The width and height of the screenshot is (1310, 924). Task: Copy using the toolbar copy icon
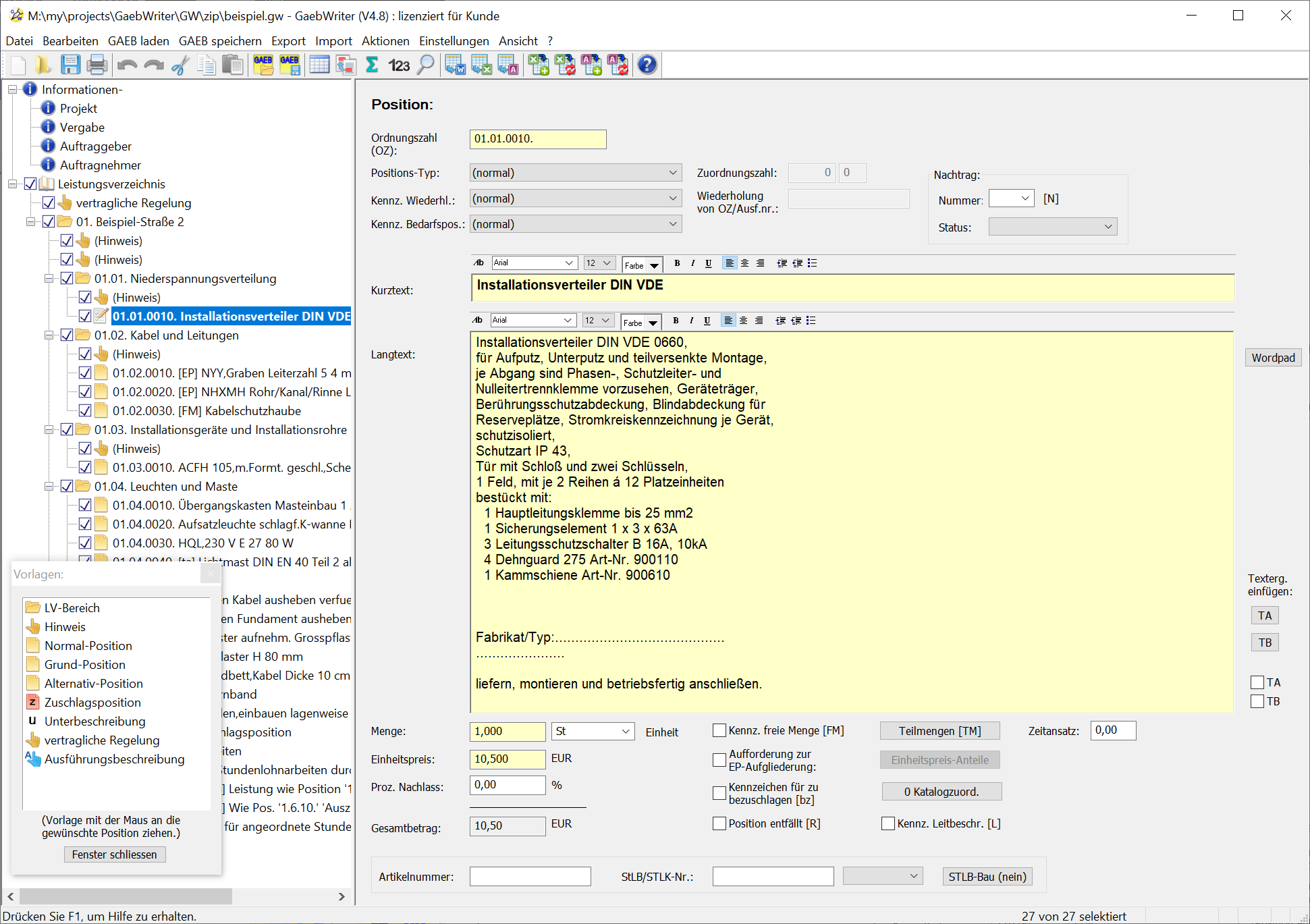tap(207, 65)
